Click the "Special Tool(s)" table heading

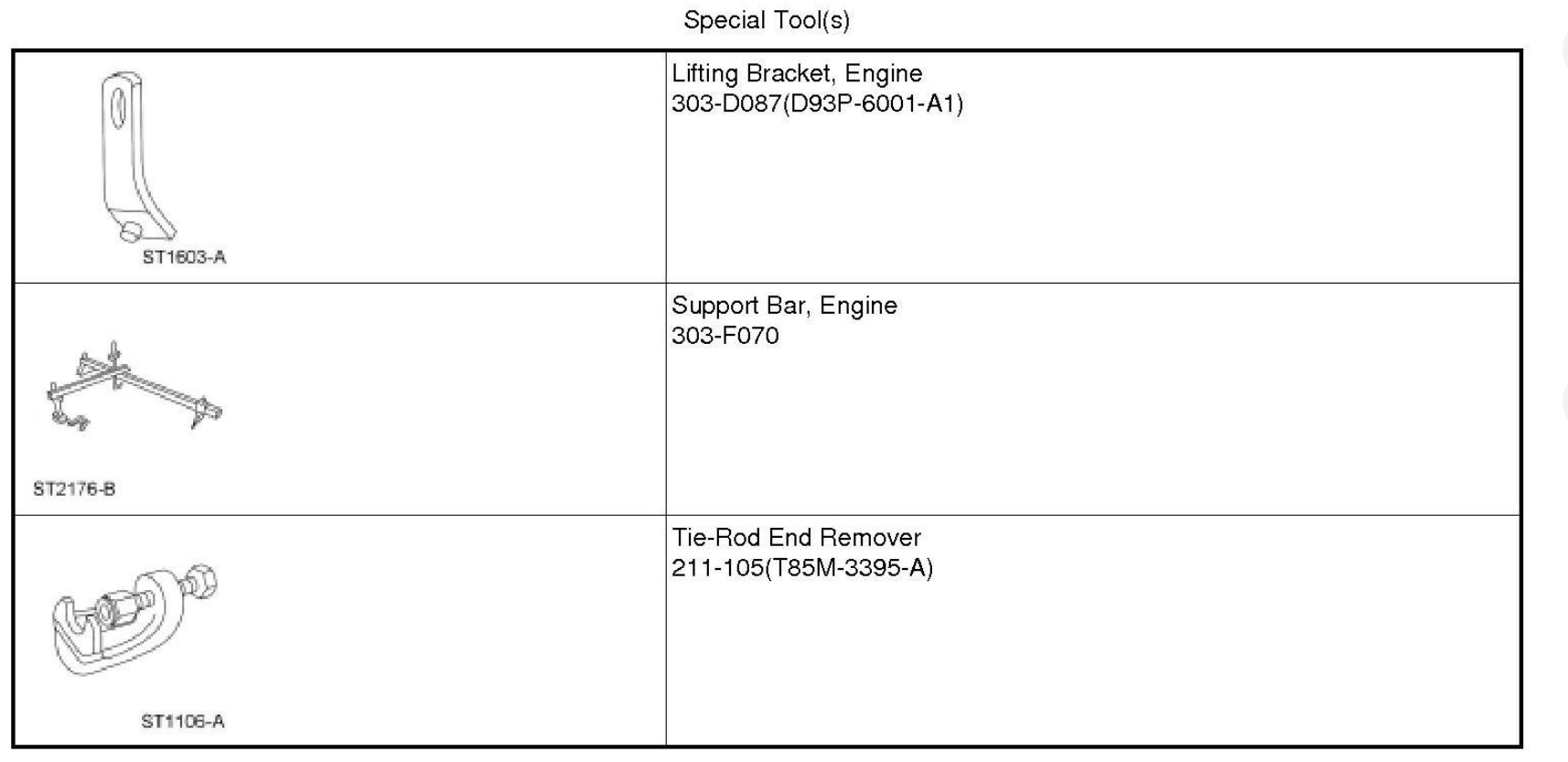767,20
